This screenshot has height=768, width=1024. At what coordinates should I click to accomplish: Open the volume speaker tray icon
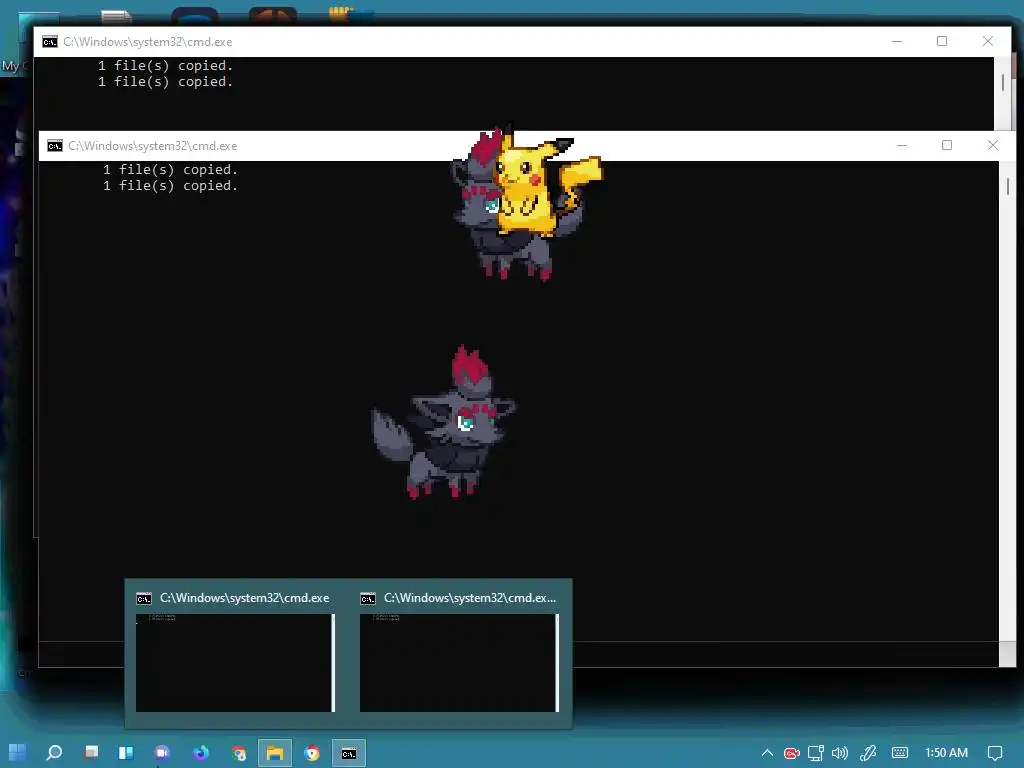pos(840,753)
